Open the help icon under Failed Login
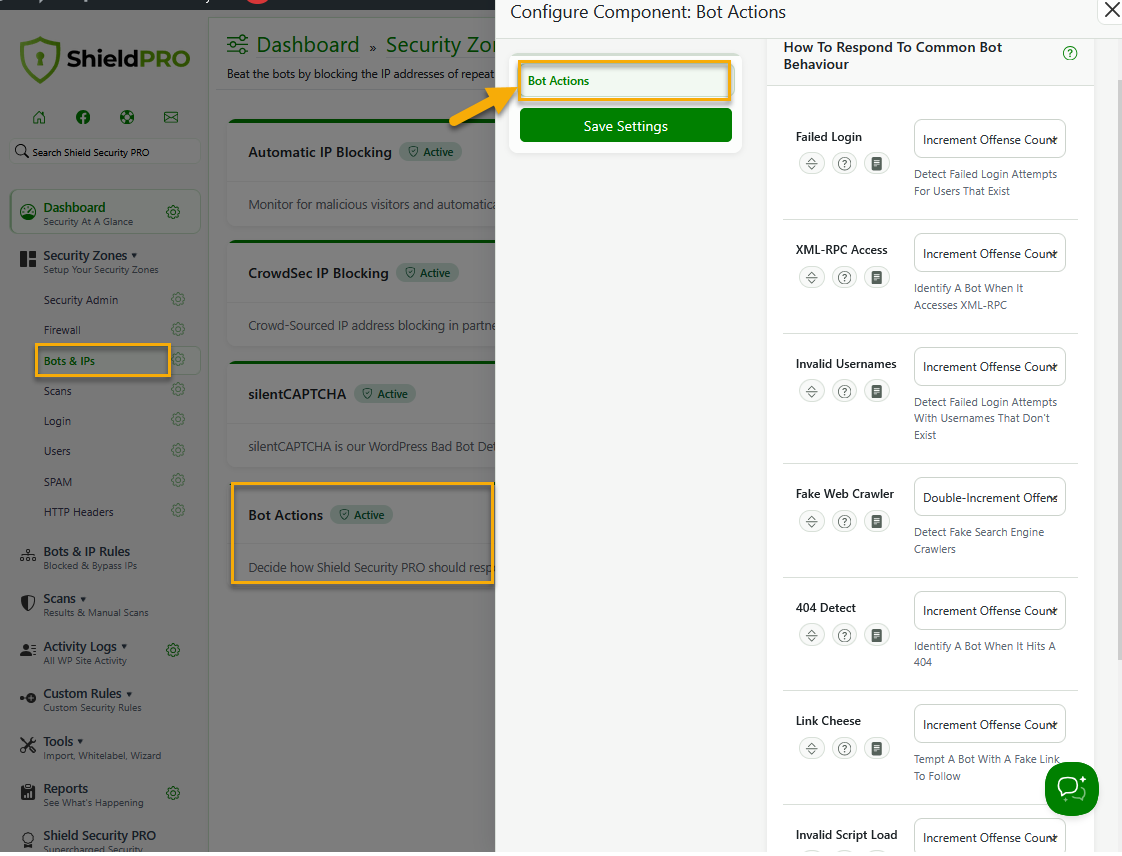Screen dimensions: 1122x856 [844, 164]
